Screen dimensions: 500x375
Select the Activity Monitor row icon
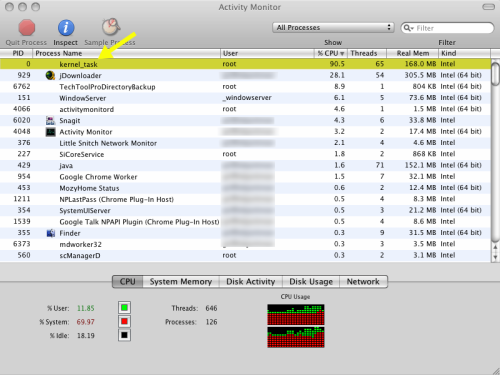tap(50, 132)
